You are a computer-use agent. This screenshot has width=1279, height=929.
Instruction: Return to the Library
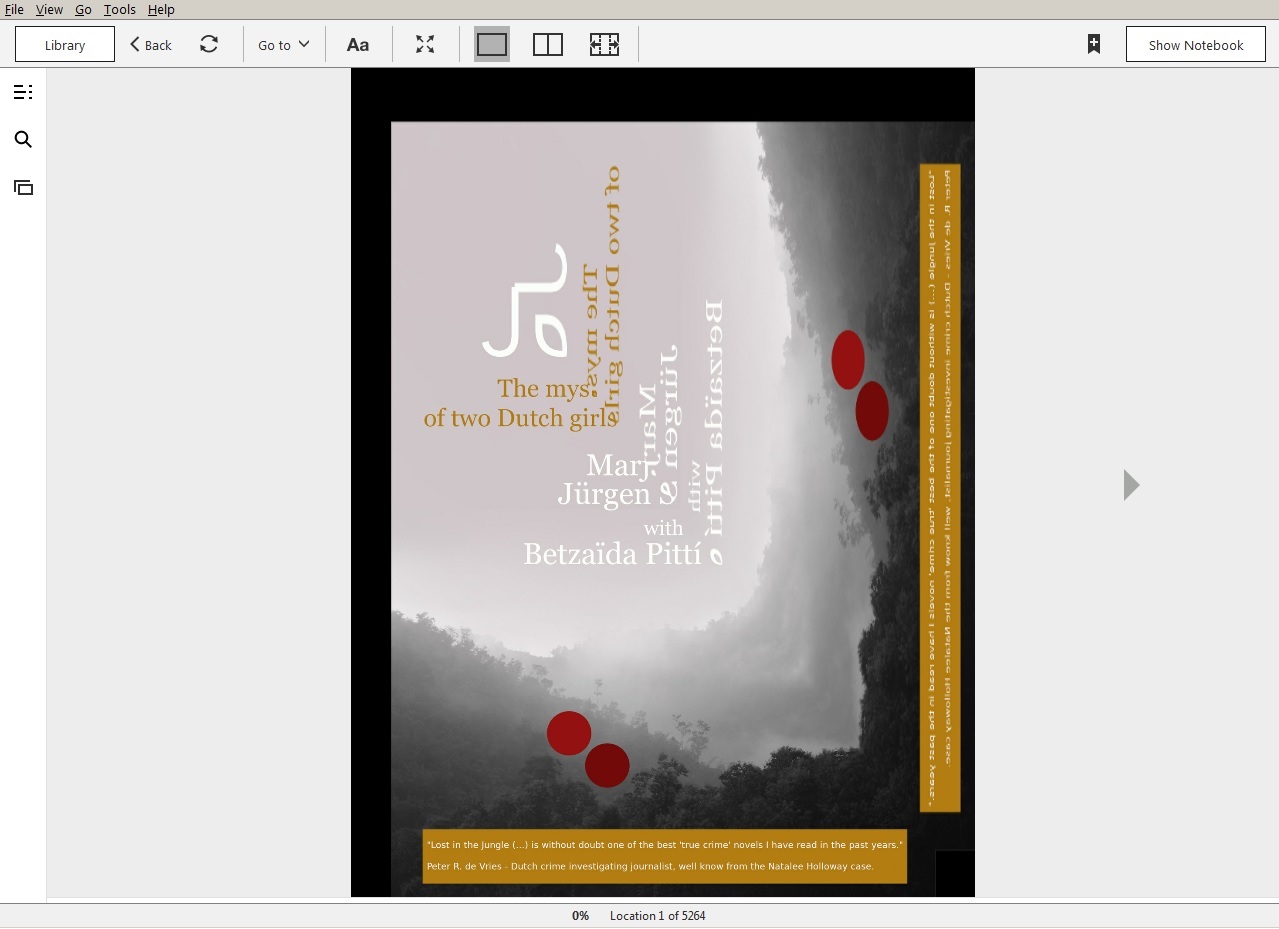[x=65, y=45]
